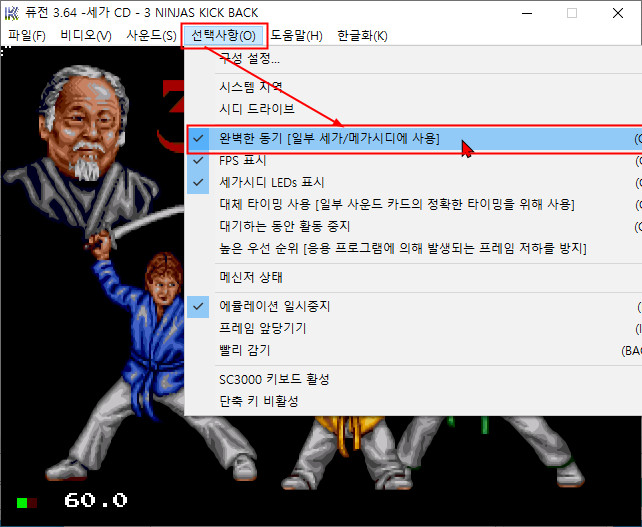Close the 선택사항(O) menu
The width and height of the screenshot is (642, 527).
tap(224, 36)
